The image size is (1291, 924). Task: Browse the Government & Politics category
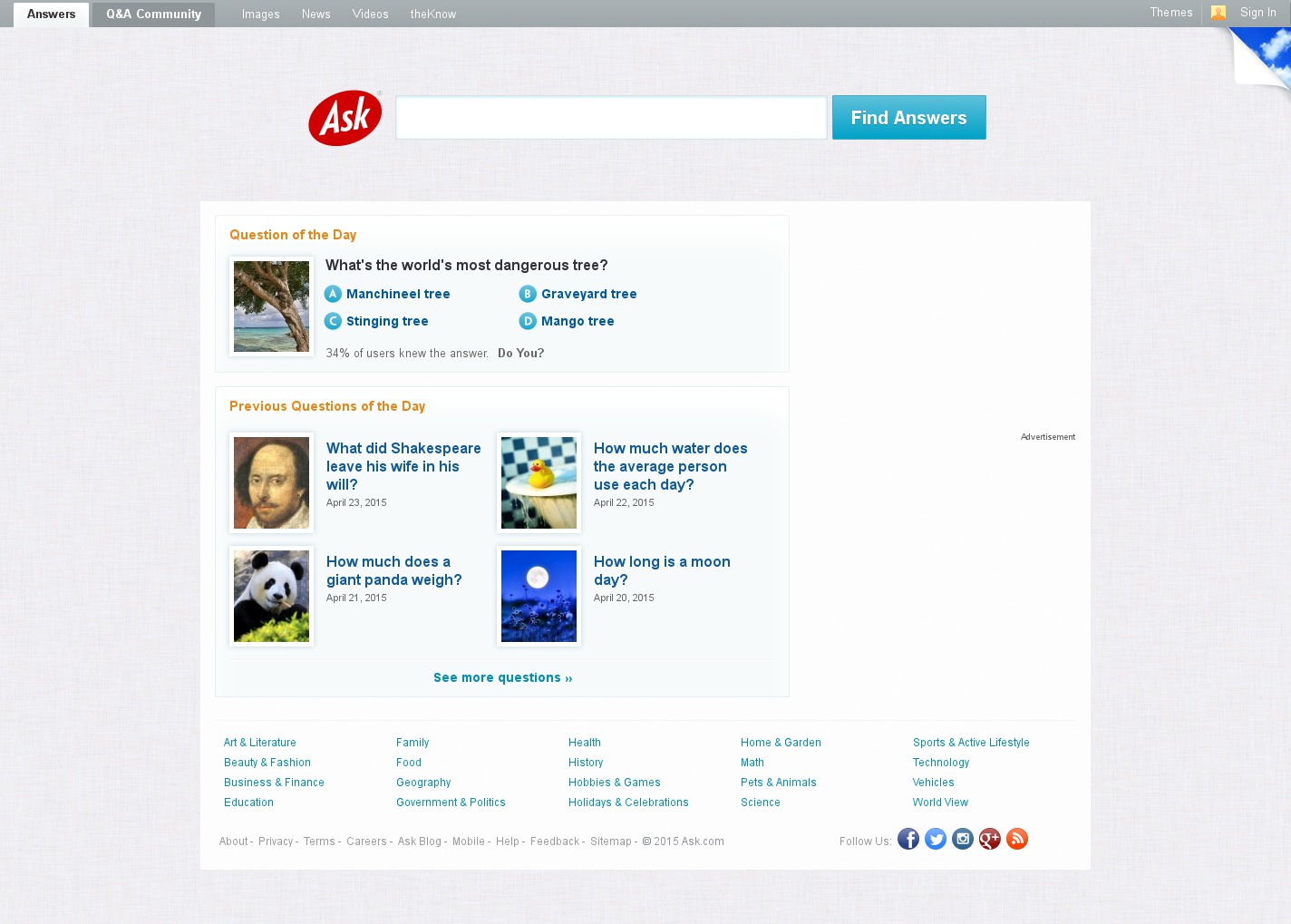(451, 802)
